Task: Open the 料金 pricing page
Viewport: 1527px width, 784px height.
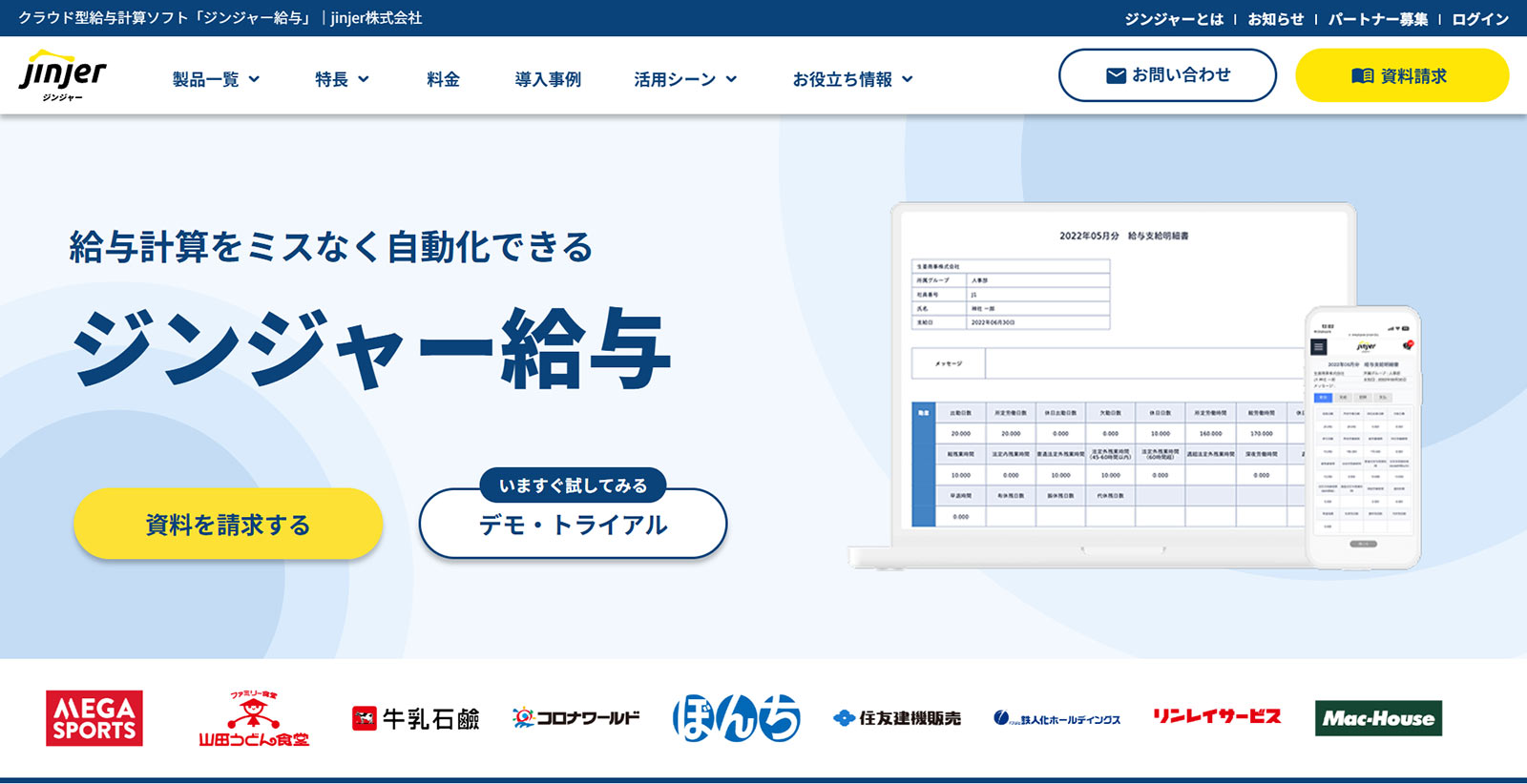Action: click(443, 79)
